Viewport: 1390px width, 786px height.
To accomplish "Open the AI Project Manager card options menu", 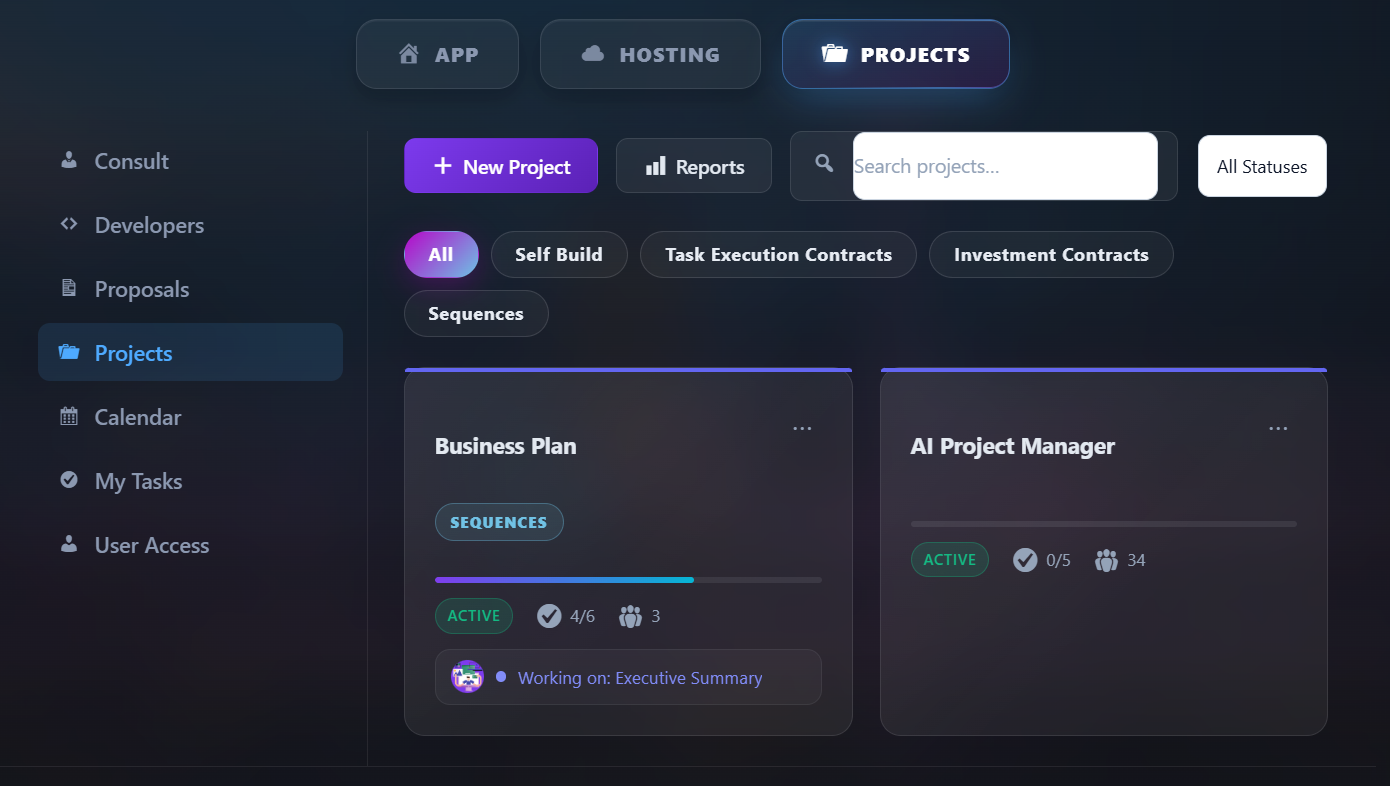I will (1278, 429).
